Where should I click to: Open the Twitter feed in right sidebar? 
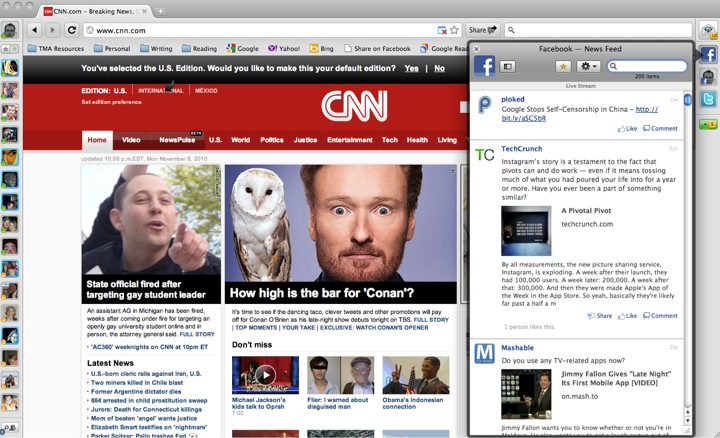point(707,99)
